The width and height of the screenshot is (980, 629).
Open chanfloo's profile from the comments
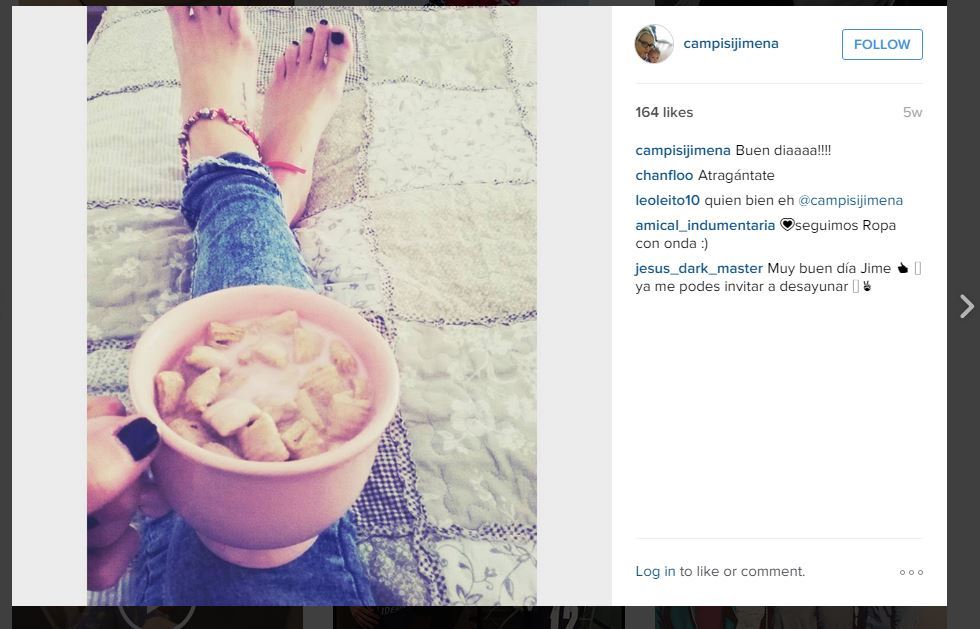(x=664, y=176)
